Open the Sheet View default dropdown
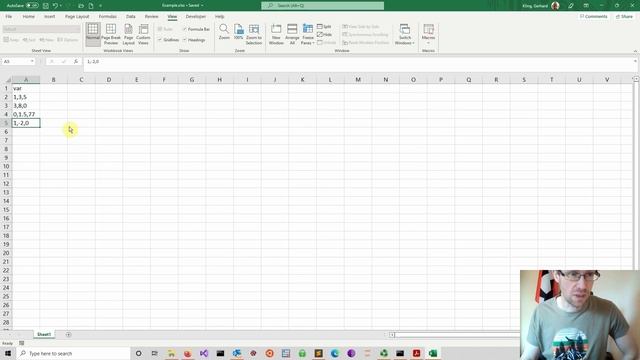 (x=41, y=29)
